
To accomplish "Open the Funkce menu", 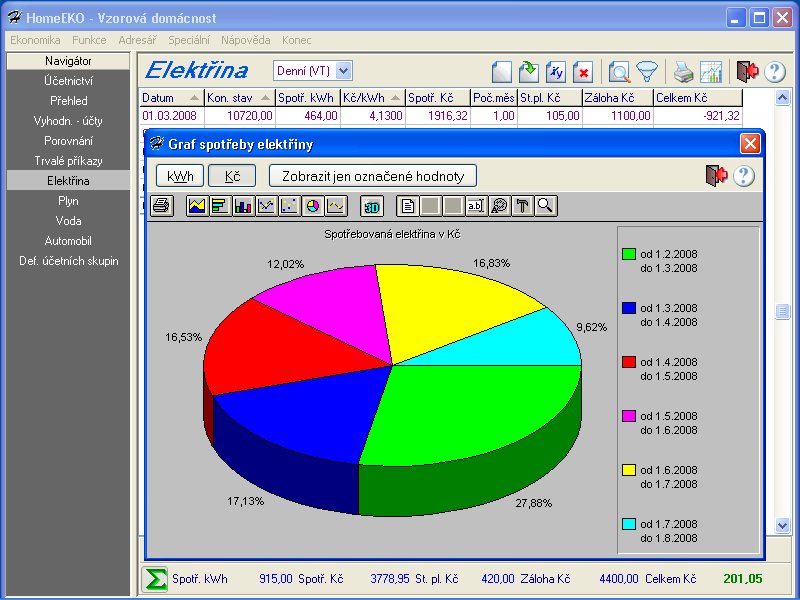I will coord(89,40).
